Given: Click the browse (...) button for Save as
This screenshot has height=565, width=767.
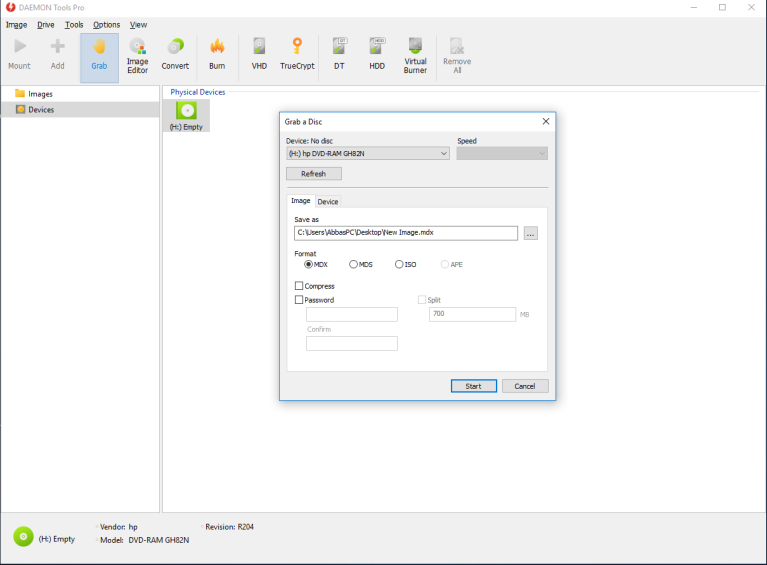Looking at the screenshot, I should (x=530, y=233).
